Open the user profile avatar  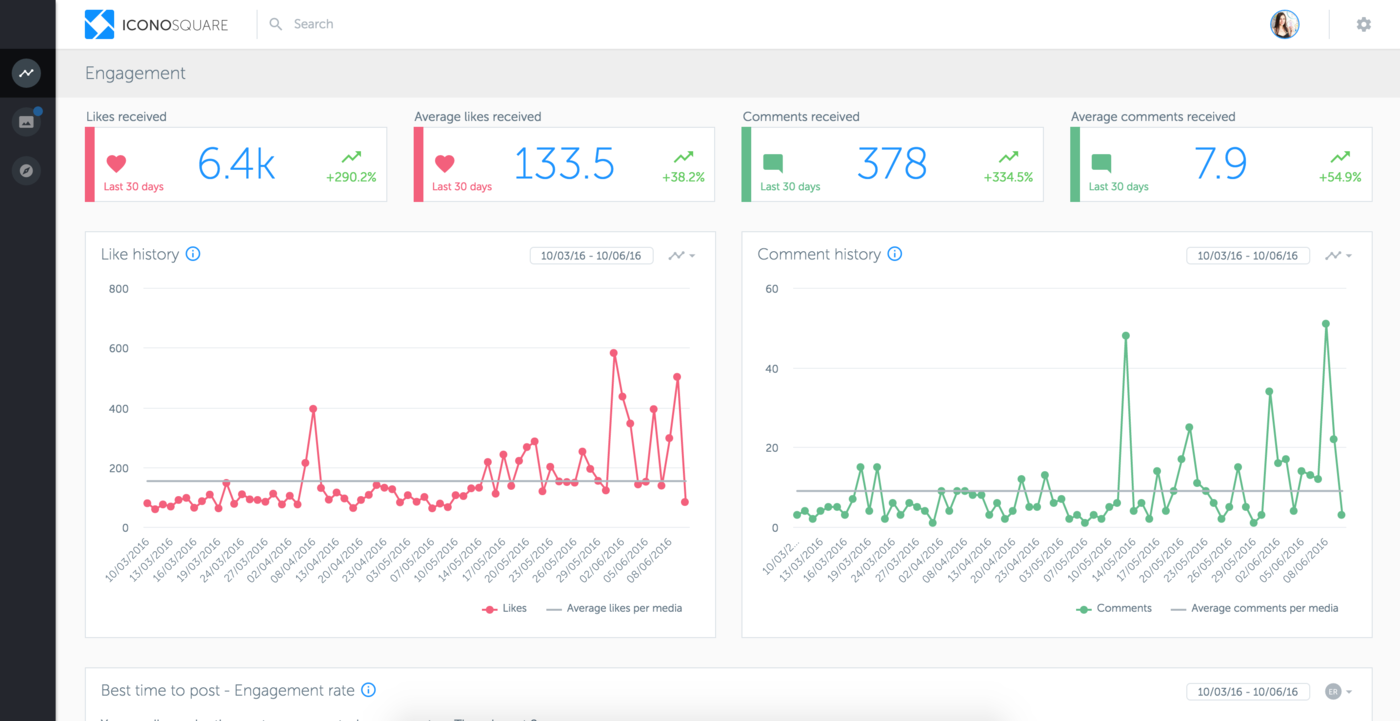[x=1285, y=24]
